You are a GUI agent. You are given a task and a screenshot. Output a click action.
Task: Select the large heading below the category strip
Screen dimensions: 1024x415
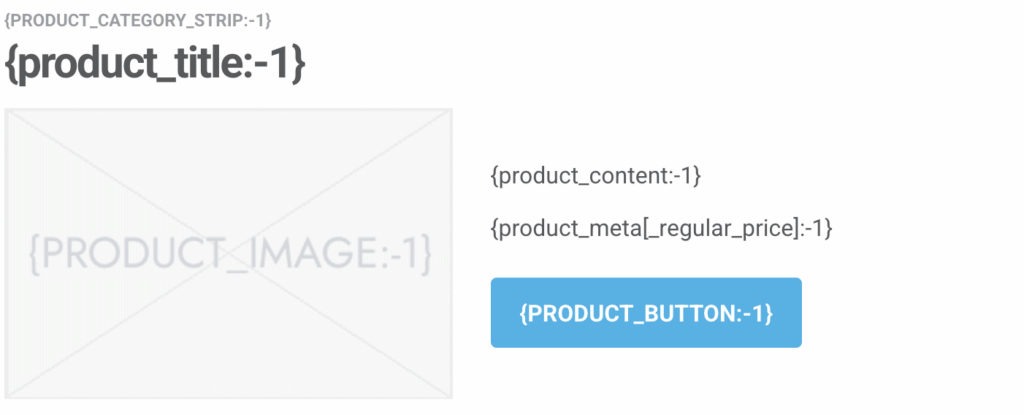(155, 64)
